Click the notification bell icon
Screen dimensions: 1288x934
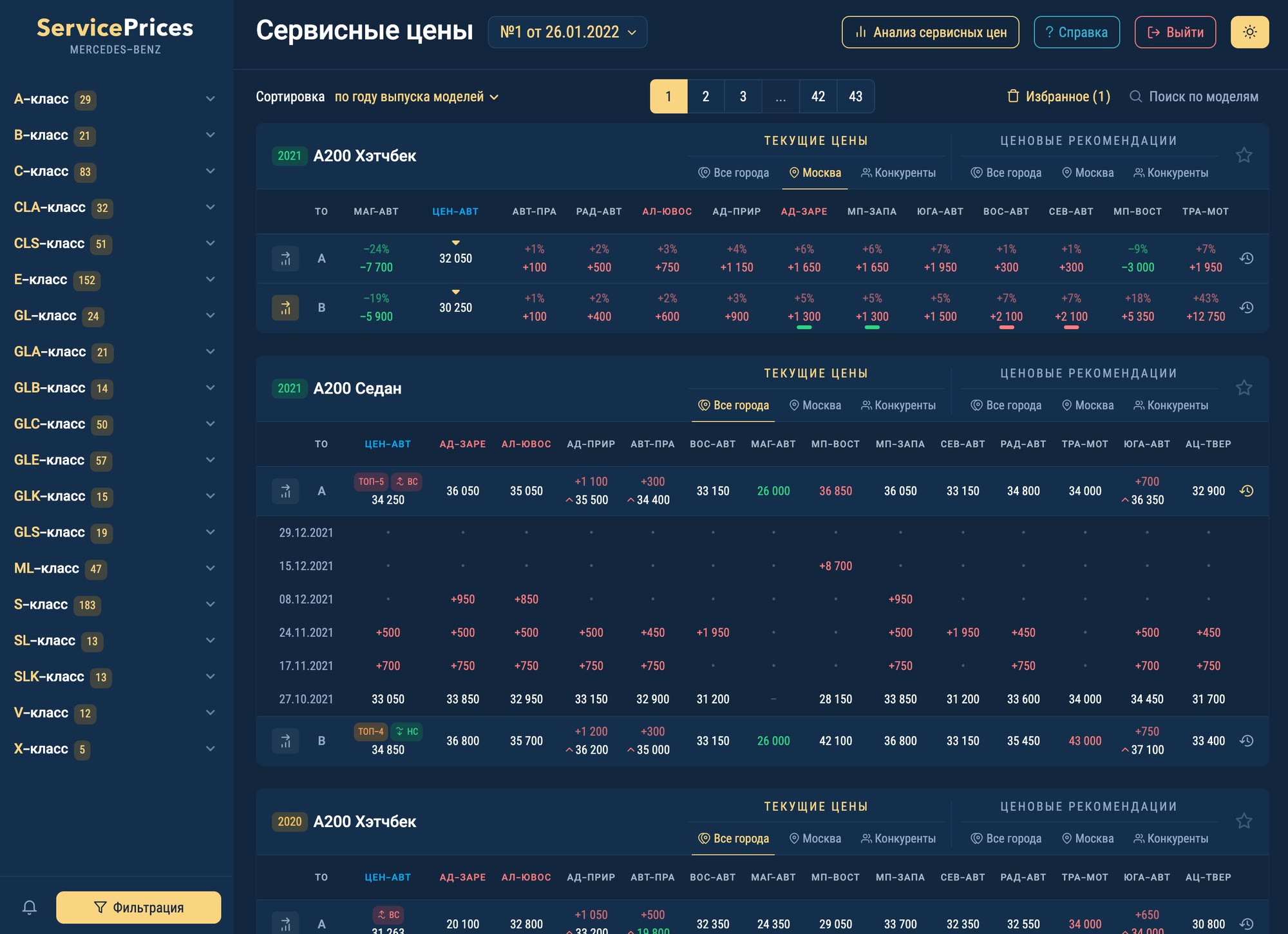pos(30,907)
